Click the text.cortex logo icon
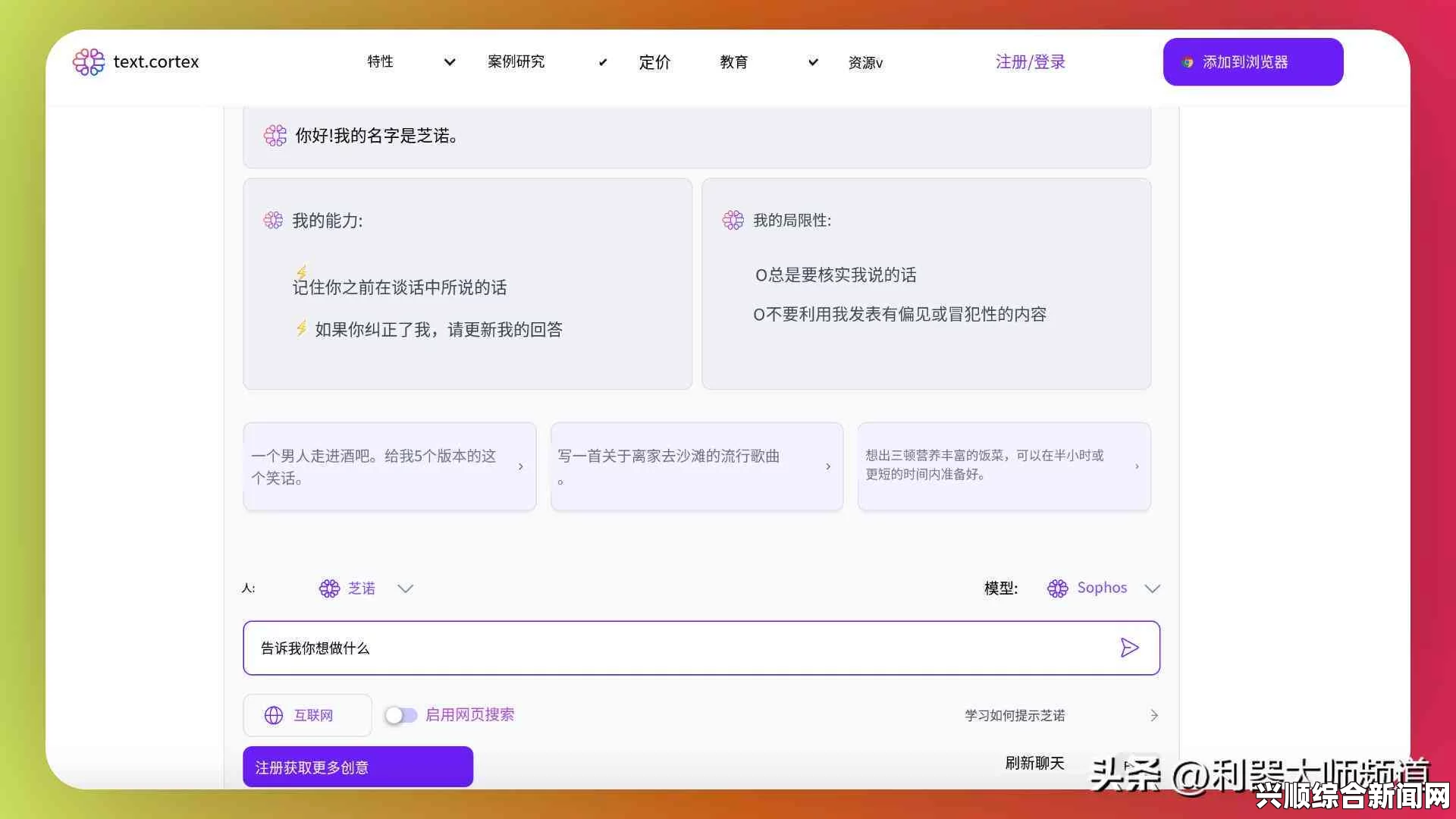This screenshot has height=819, width=1456. pos(89,62)
